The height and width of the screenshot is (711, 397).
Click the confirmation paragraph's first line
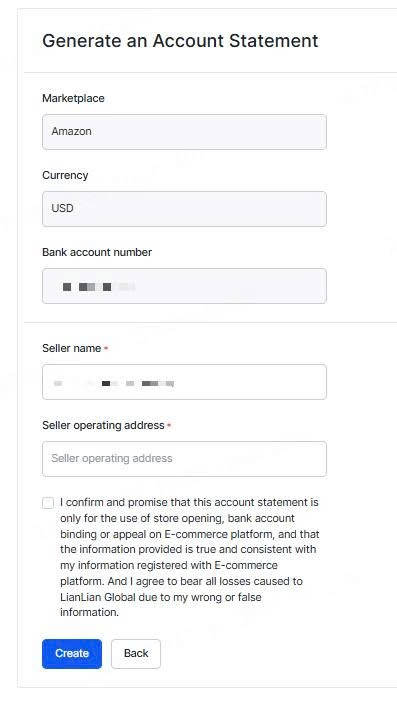189,502
